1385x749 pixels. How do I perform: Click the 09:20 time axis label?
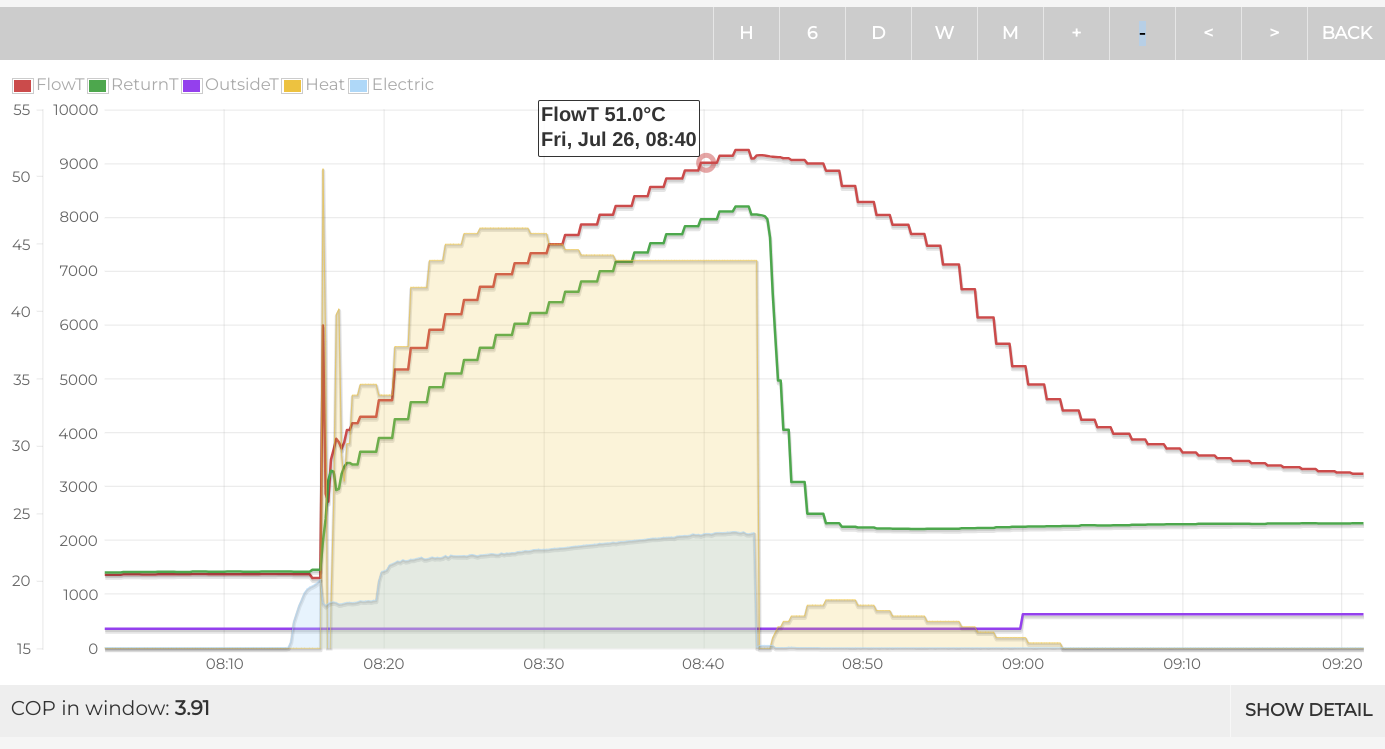[x=1342, y=664]
